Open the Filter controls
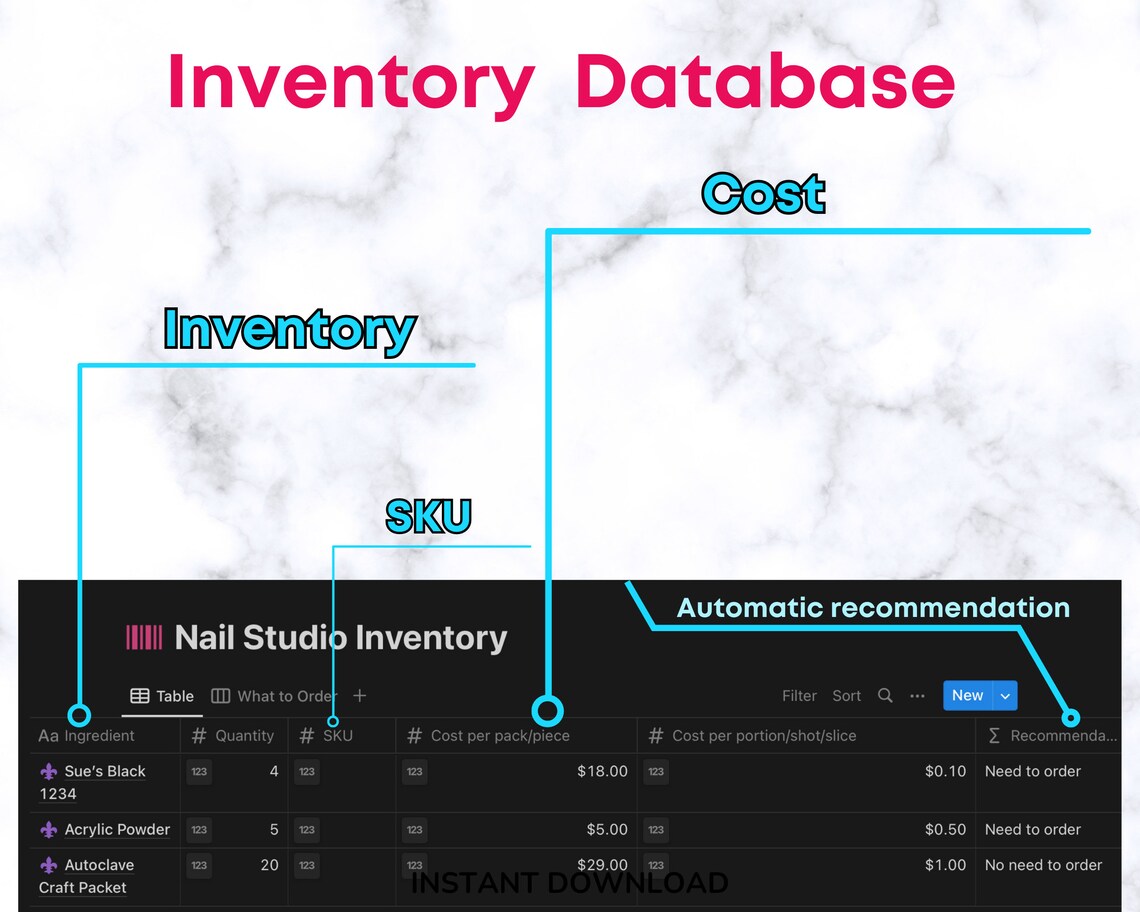Viewport: 1140px width, 912px height. pyautogui.click(x=799, y=695)
